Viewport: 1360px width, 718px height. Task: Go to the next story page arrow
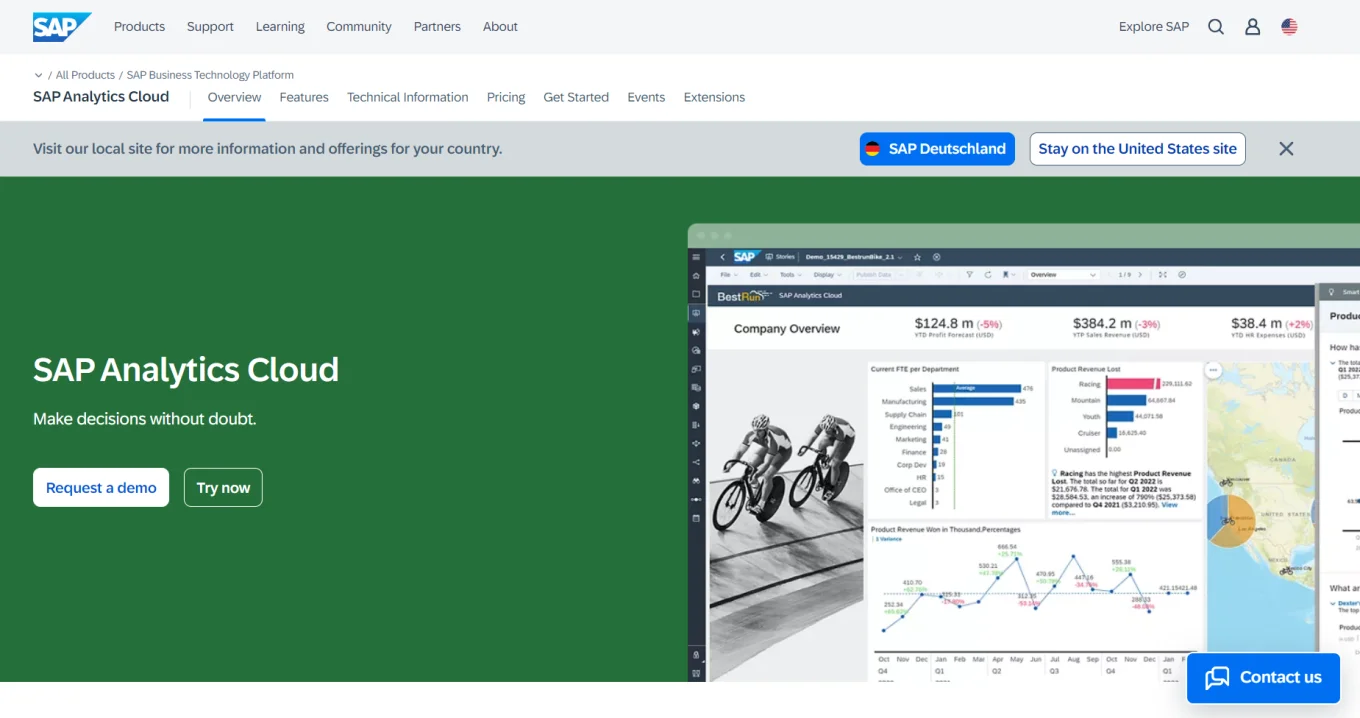pyautogui.click(x=1140, y=274)
